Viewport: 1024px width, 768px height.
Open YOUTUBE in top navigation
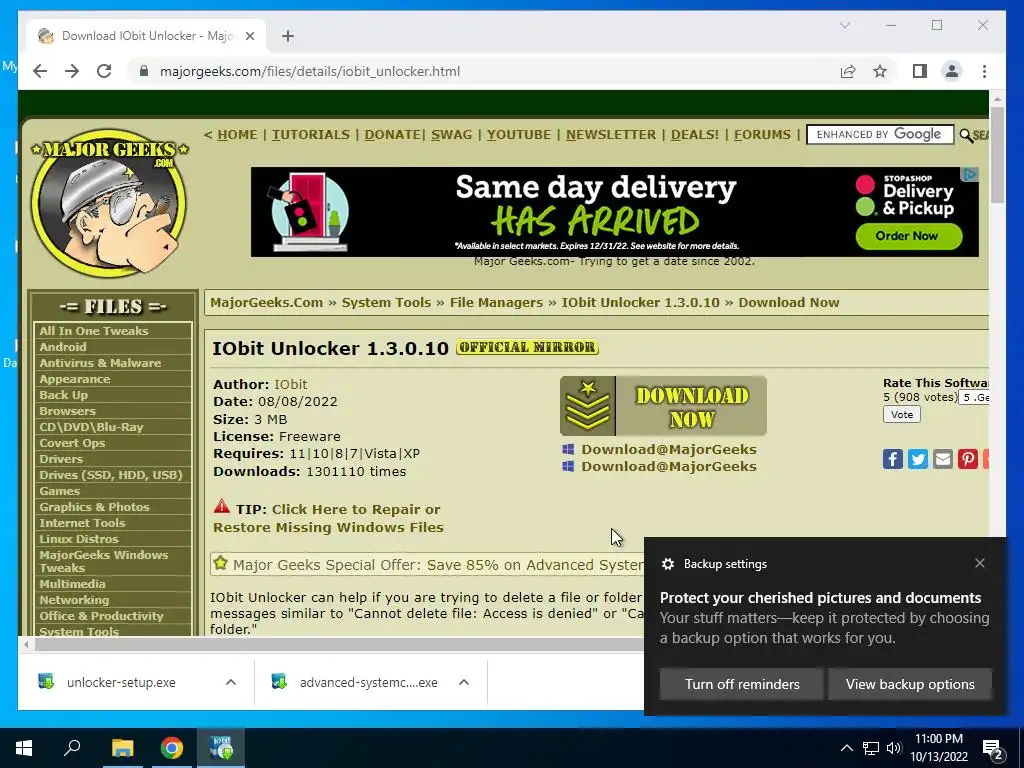click(519, 135)
